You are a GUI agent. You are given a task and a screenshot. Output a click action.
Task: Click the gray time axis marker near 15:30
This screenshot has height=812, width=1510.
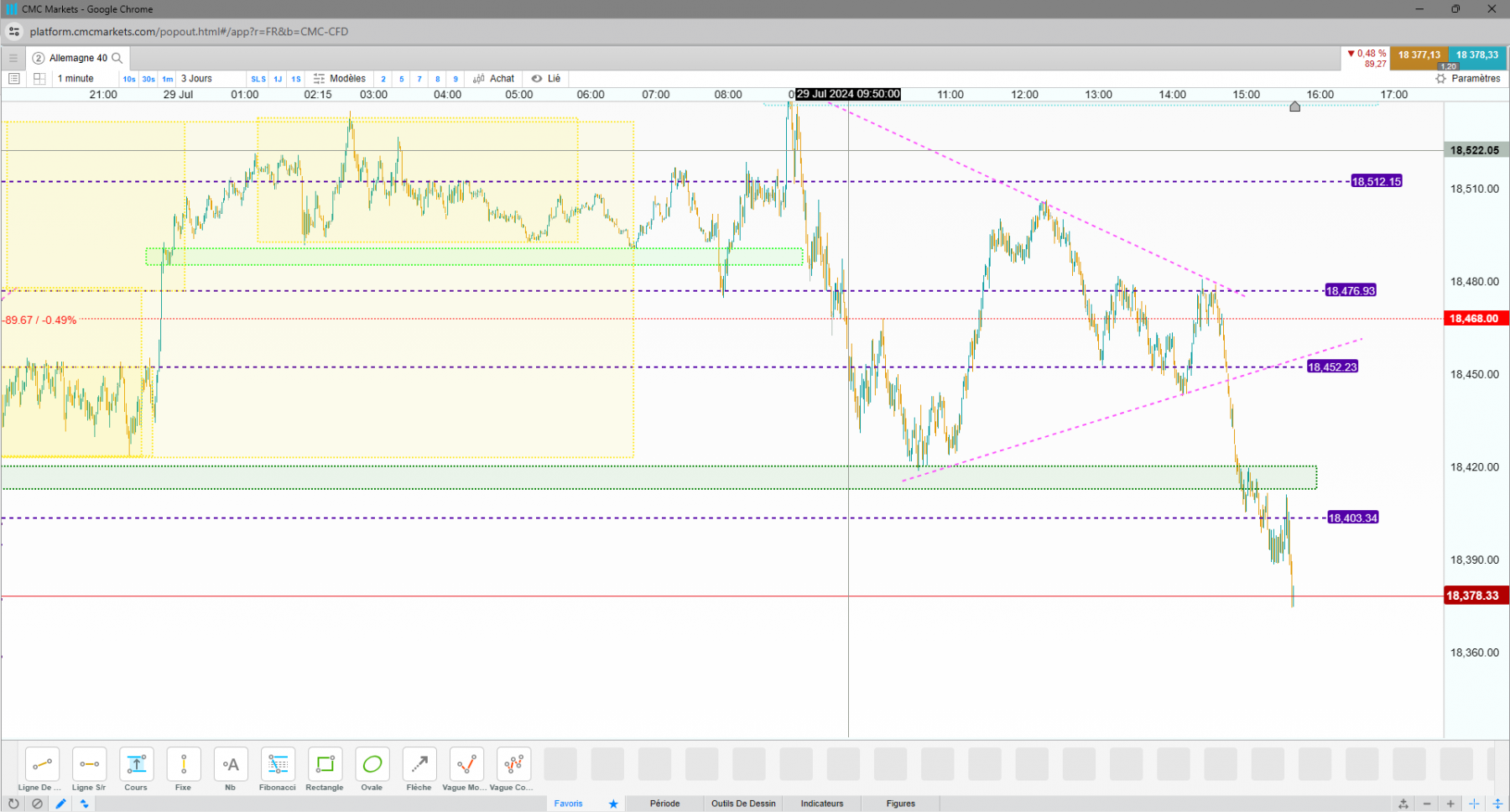click(x=1294, y=107)
